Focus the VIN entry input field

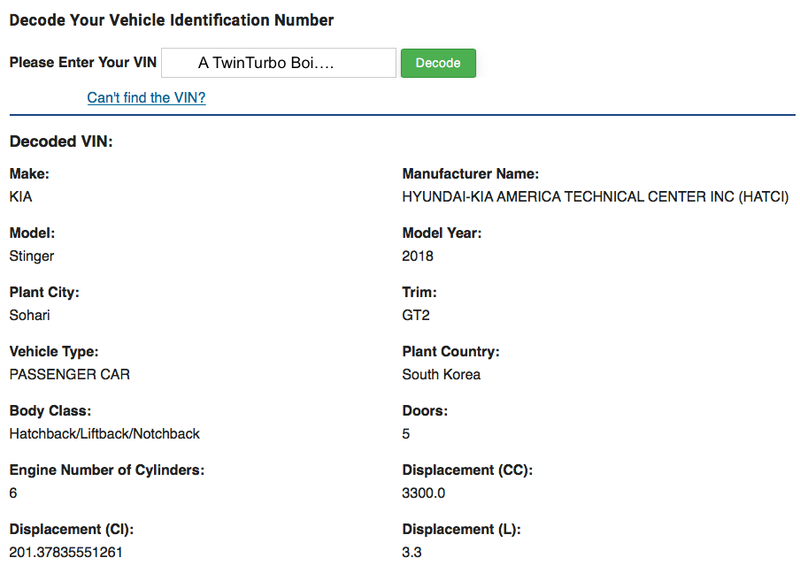279,63
